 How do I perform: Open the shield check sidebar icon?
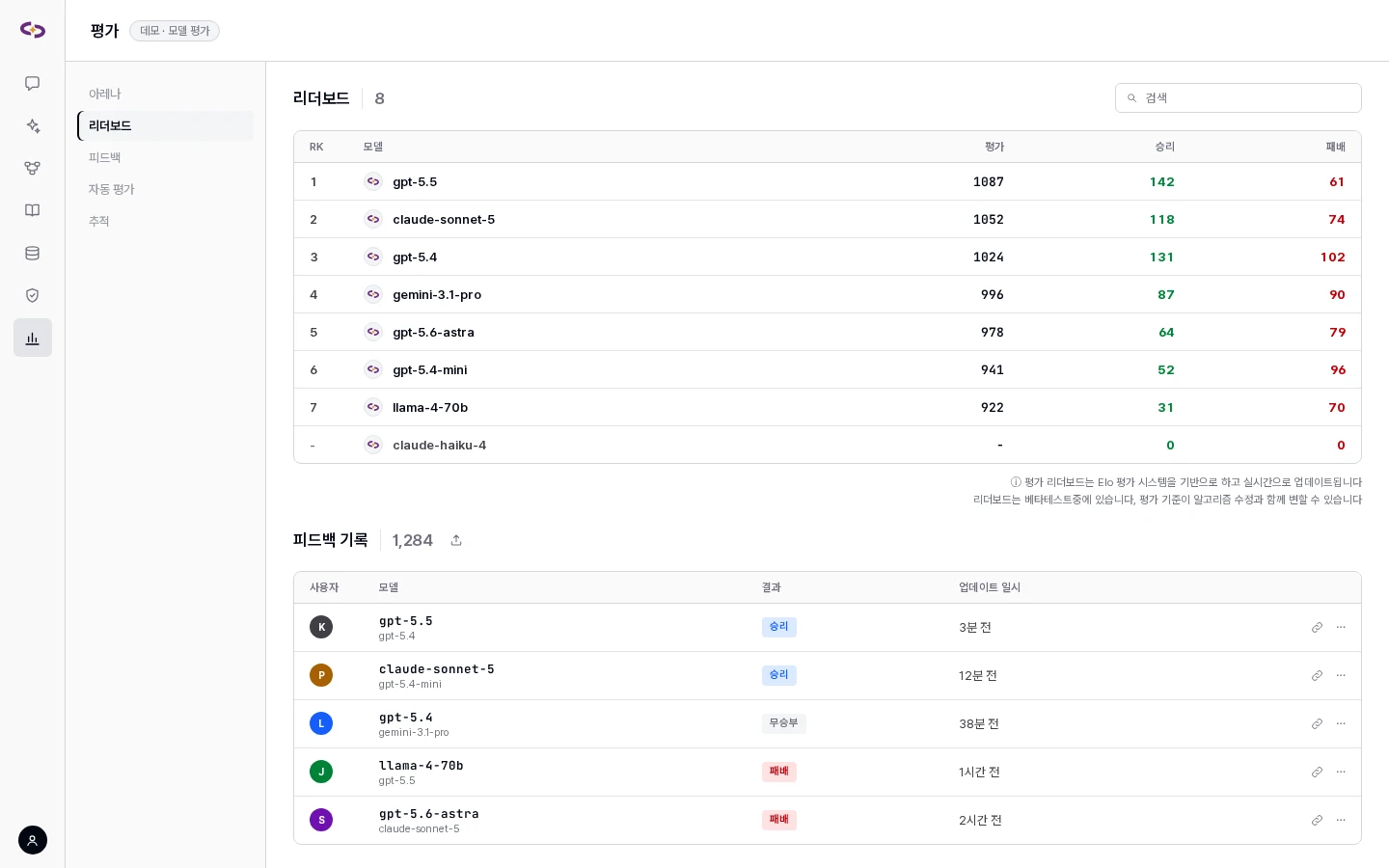coord(32,295)
